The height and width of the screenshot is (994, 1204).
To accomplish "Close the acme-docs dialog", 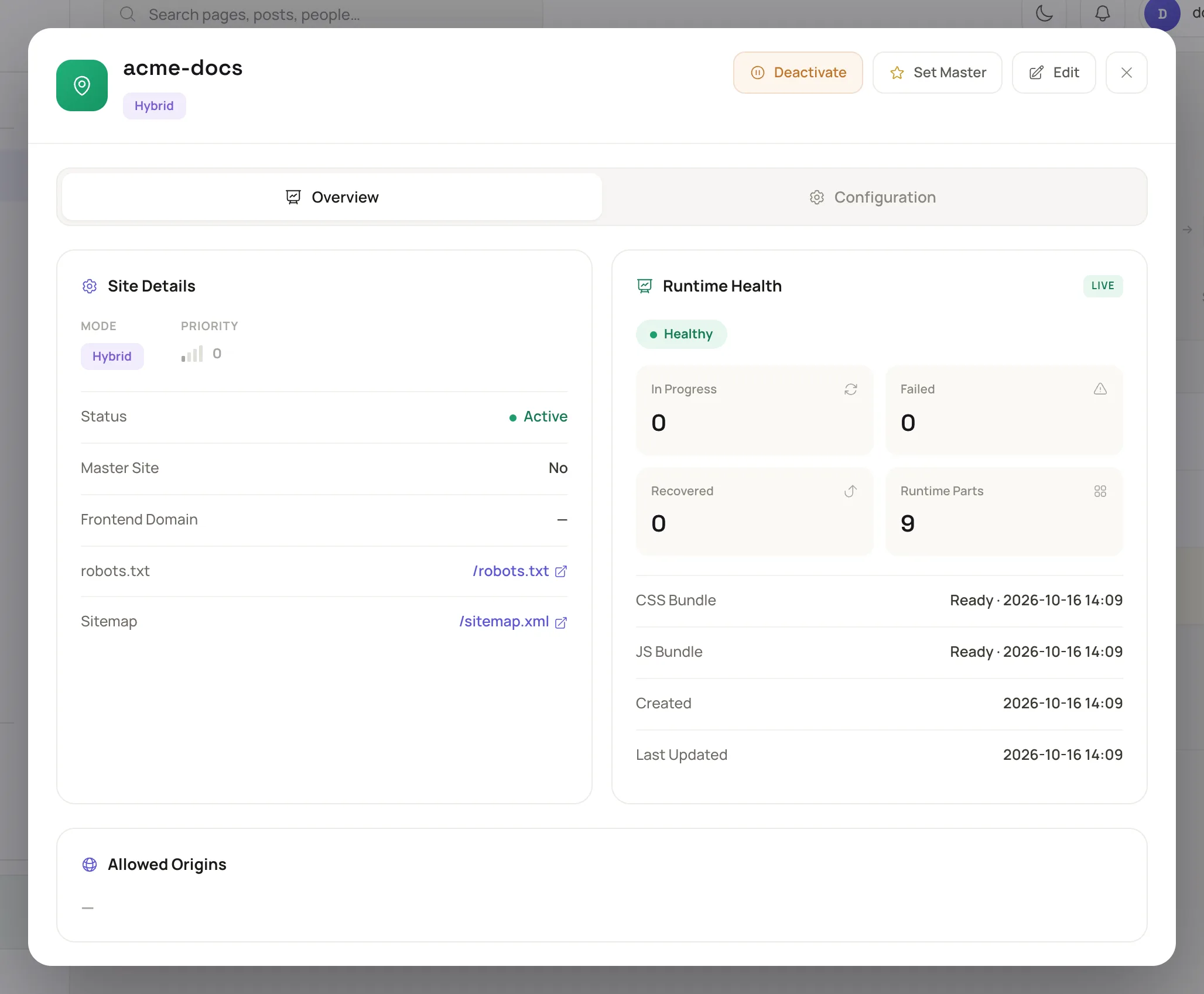I will coord(1126,73).
